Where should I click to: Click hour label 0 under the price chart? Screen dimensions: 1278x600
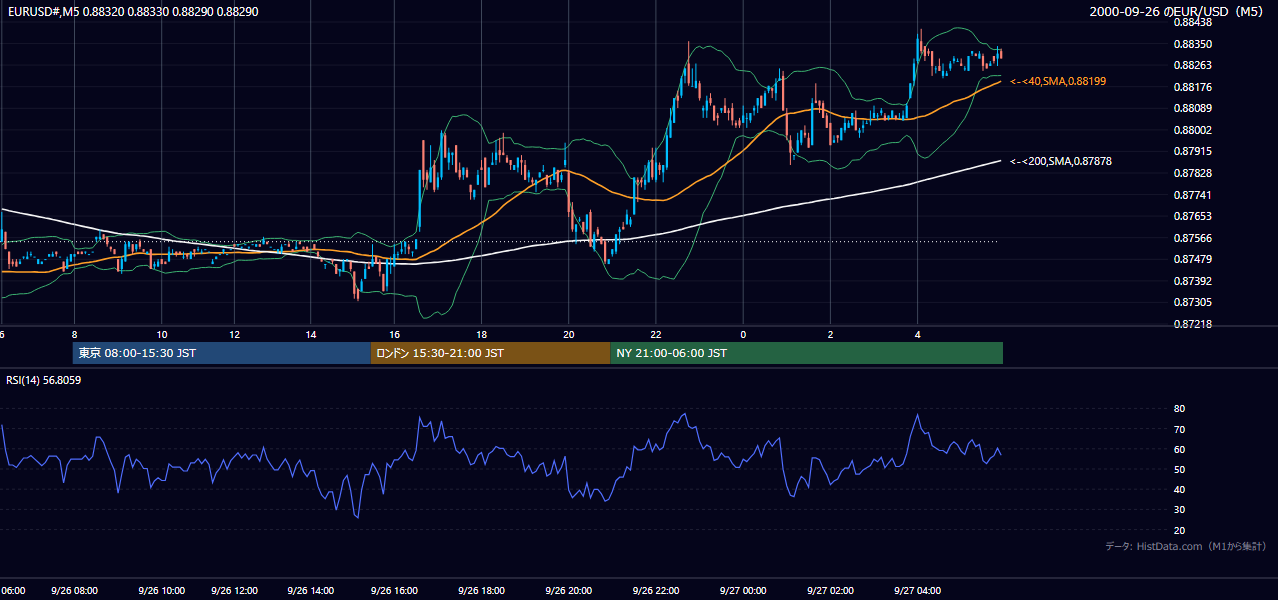pos(743,335)
